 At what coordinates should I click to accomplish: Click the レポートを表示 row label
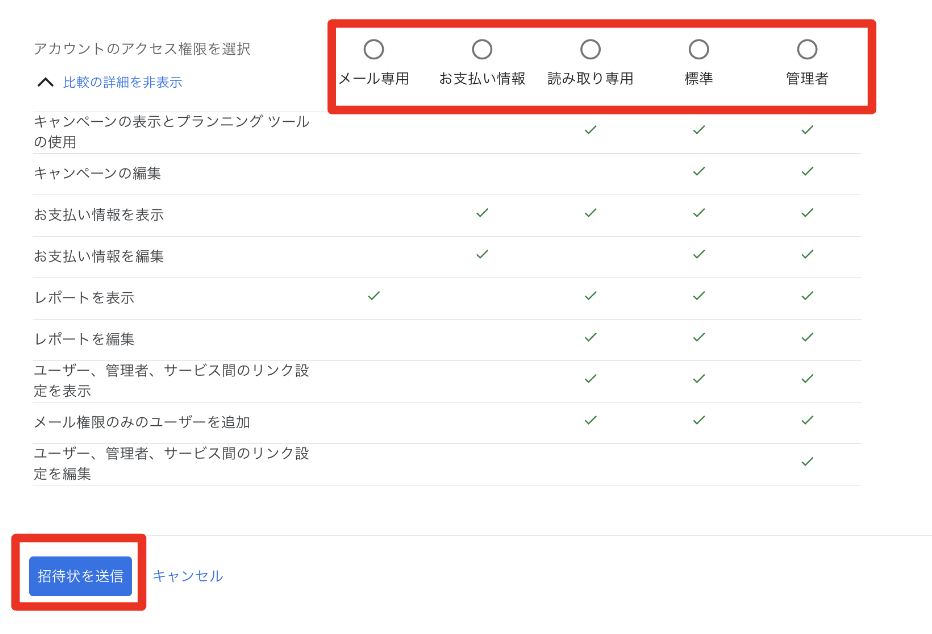click(84, 298)
